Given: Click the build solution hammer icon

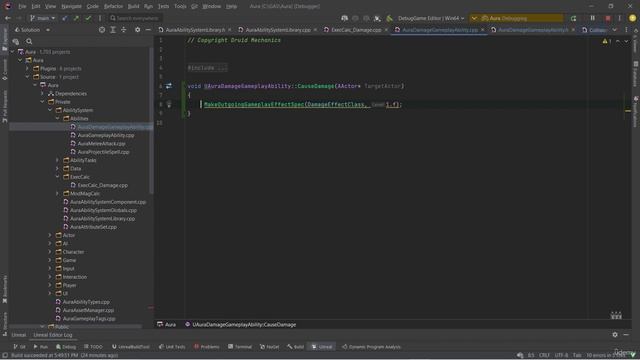Looking at the screenshot, I should click(389, 18).
